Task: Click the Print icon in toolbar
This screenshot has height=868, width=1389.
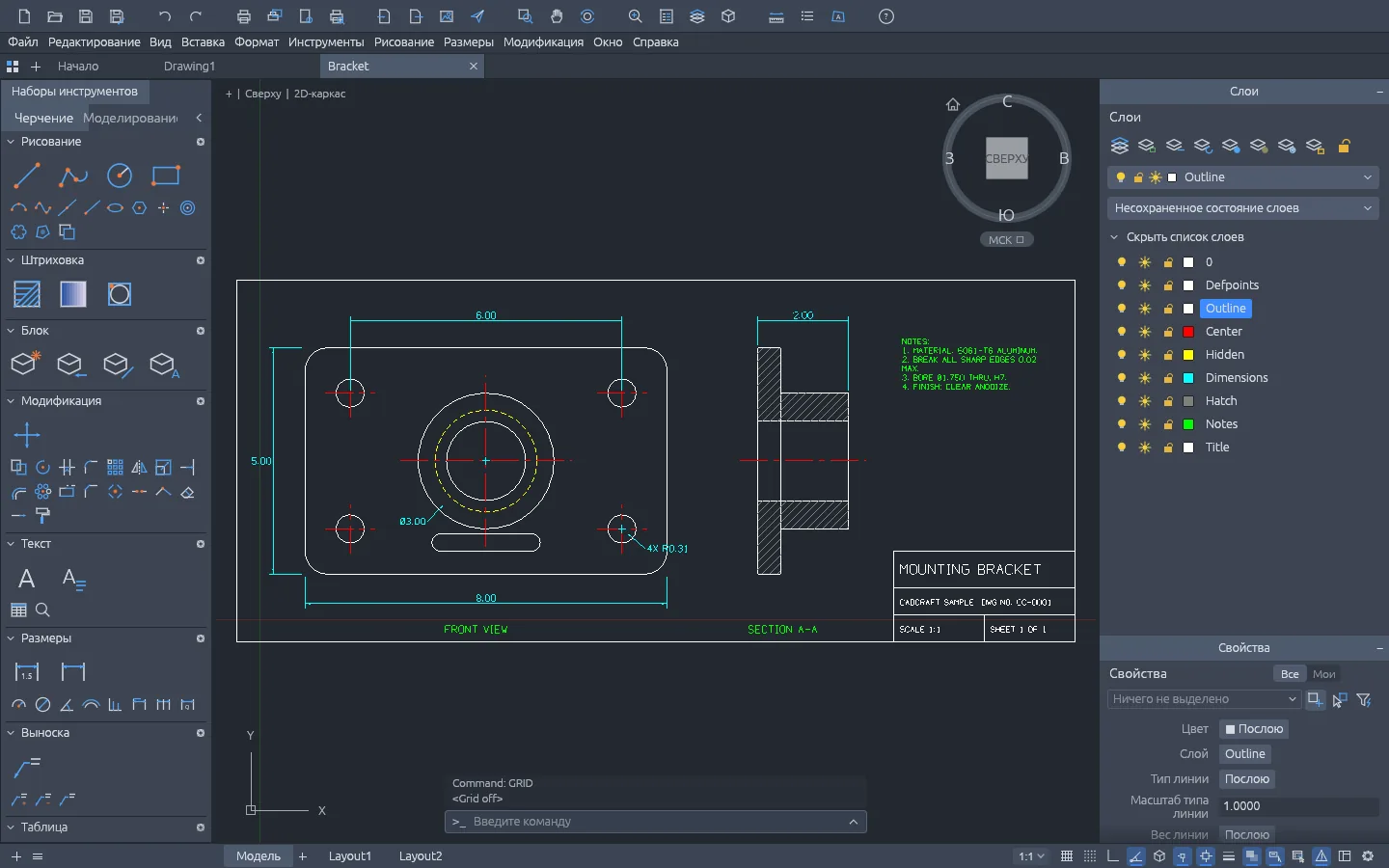Action: pyautogui.click(x=244, y=16)
